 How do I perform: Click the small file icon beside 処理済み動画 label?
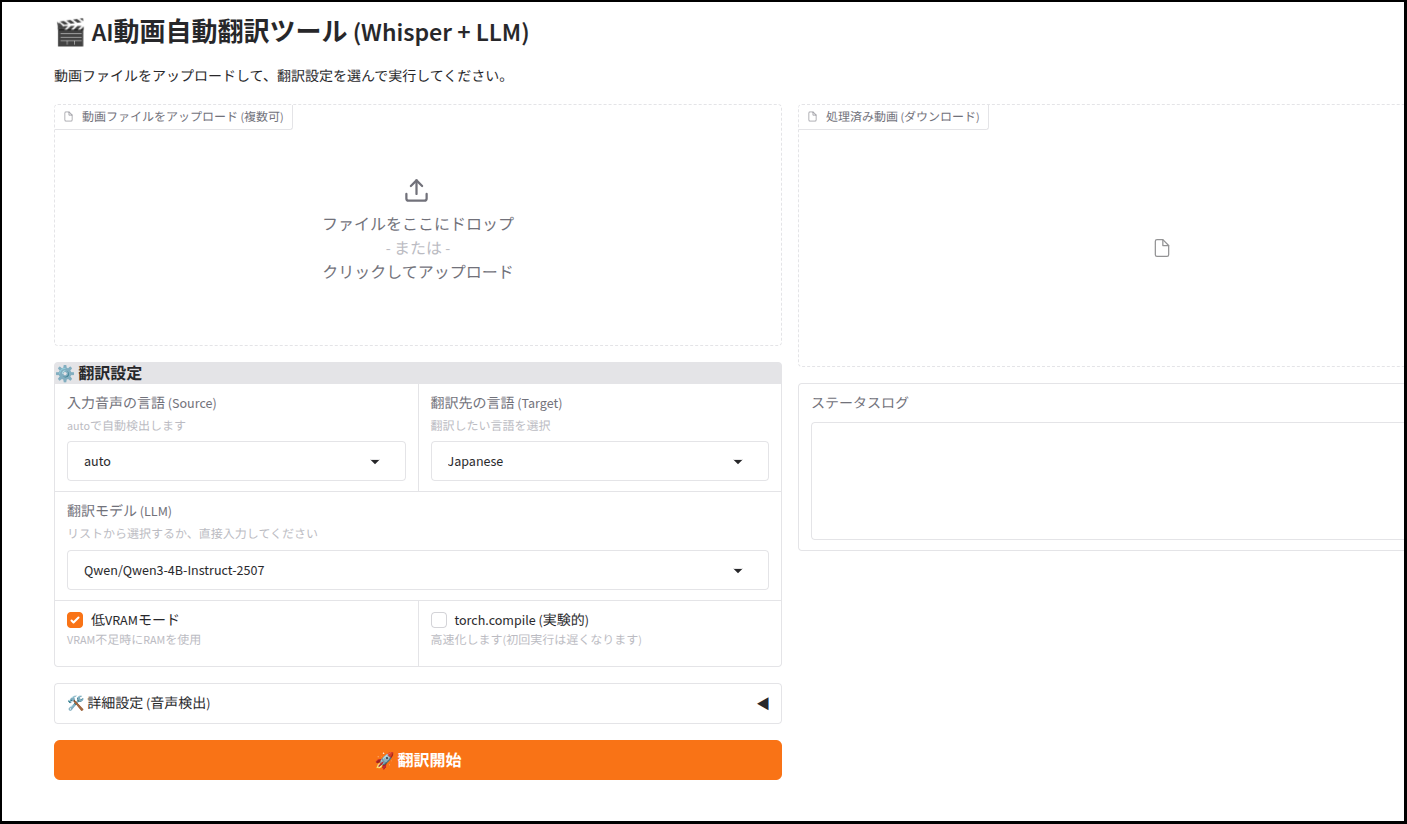coord(813,117)
